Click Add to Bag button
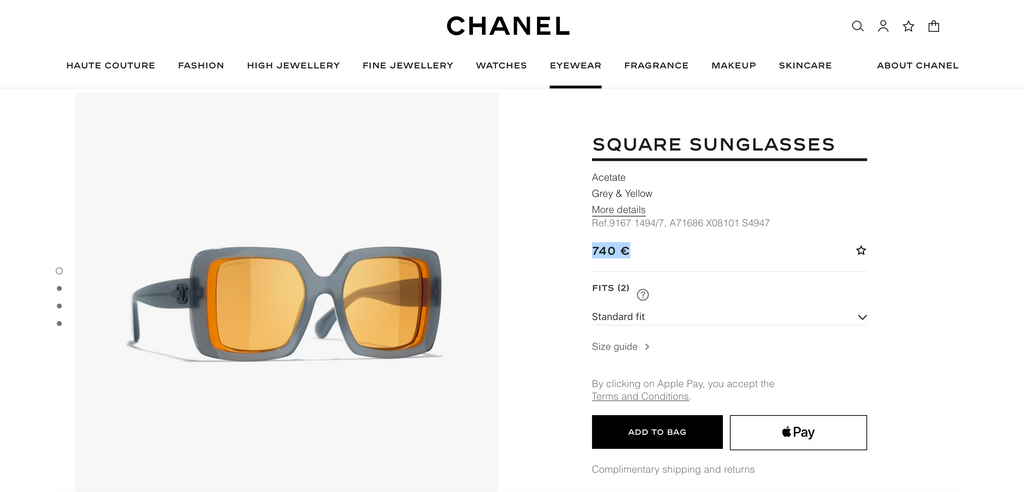 coord(657,432)
